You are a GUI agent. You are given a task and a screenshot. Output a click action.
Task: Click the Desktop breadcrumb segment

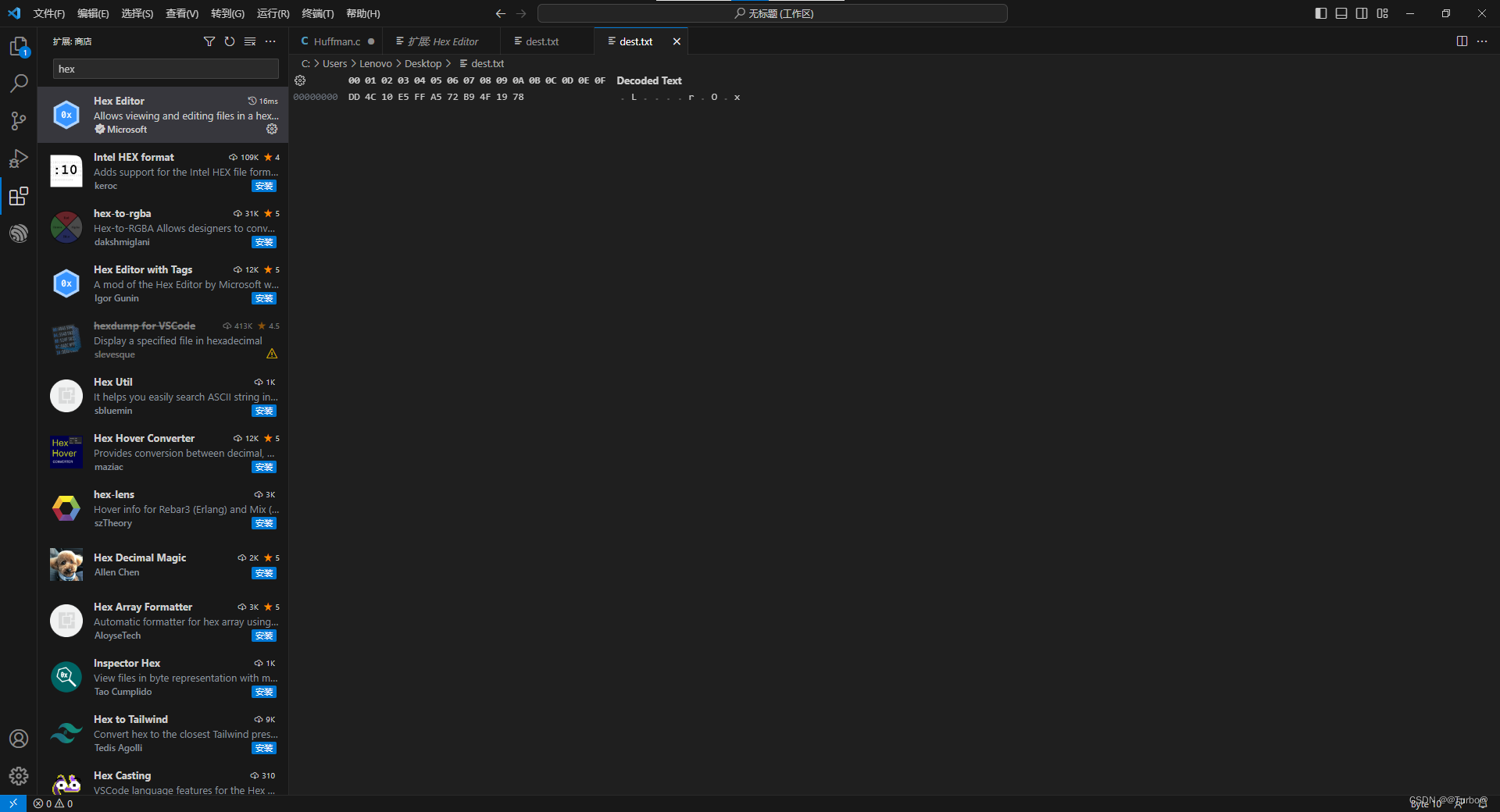(x=423, y=63)
